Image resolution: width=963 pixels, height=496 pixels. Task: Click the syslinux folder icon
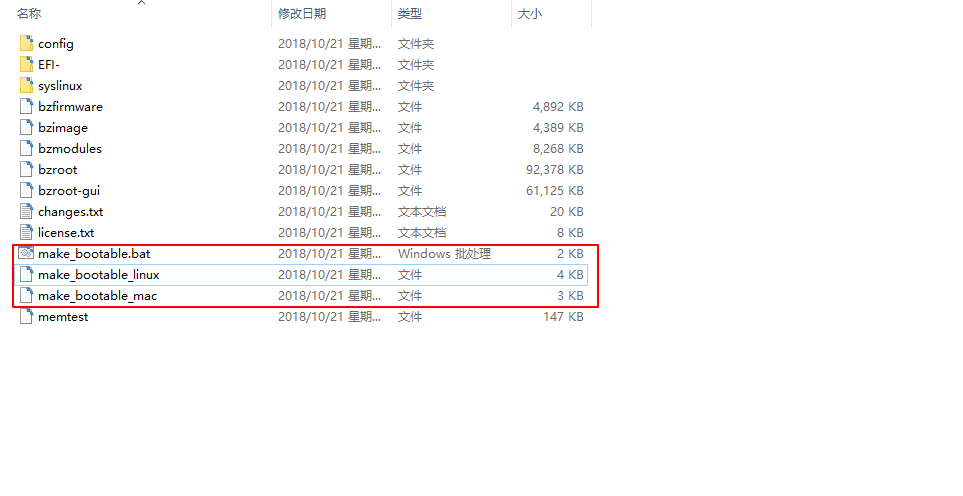point(27,86)
